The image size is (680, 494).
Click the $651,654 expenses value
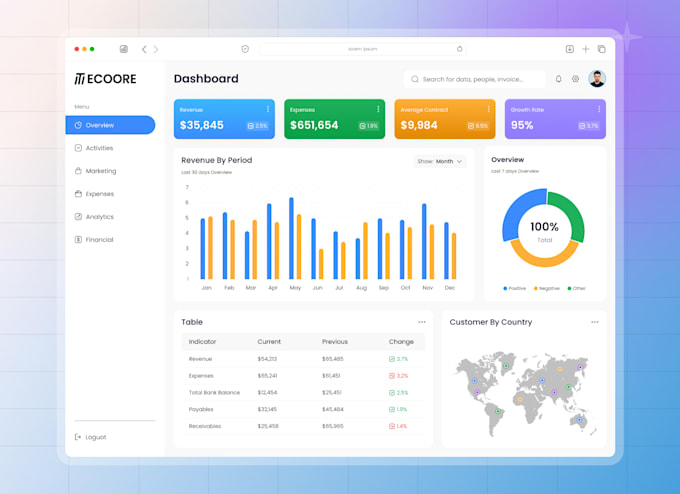pyautogui.click(x=314, y=125)
